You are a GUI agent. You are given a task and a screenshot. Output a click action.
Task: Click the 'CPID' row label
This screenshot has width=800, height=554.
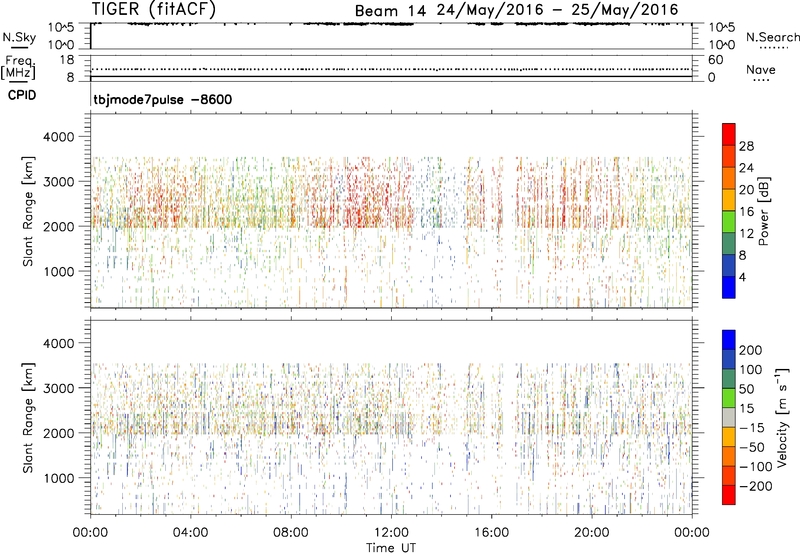click(22, 95)
